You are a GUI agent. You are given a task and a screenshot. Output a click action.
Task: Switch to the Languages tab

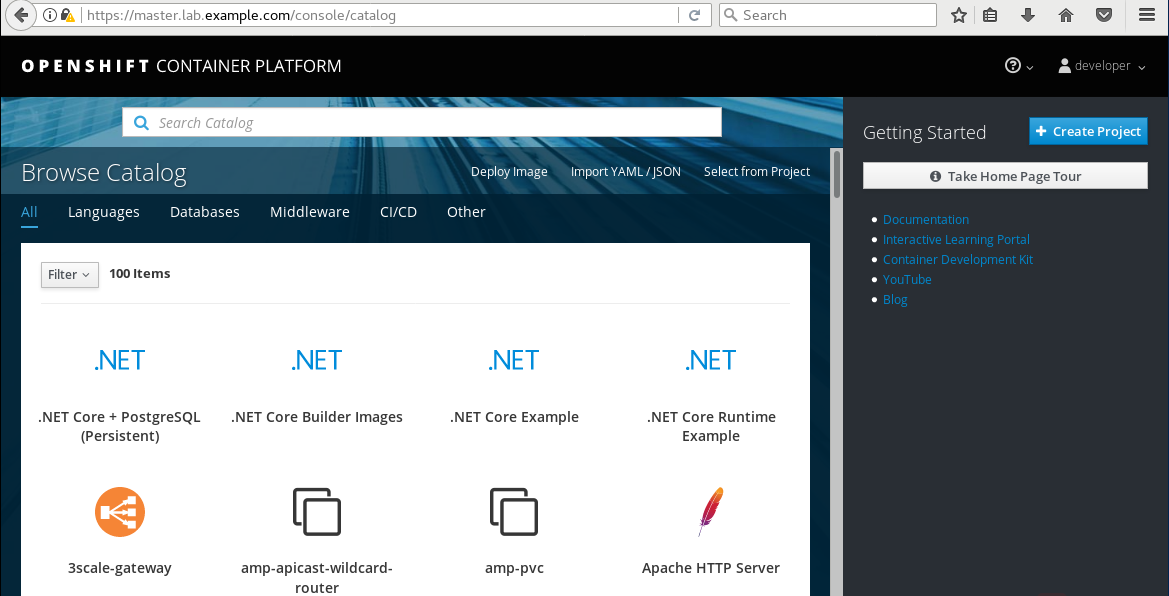point(104,212)
